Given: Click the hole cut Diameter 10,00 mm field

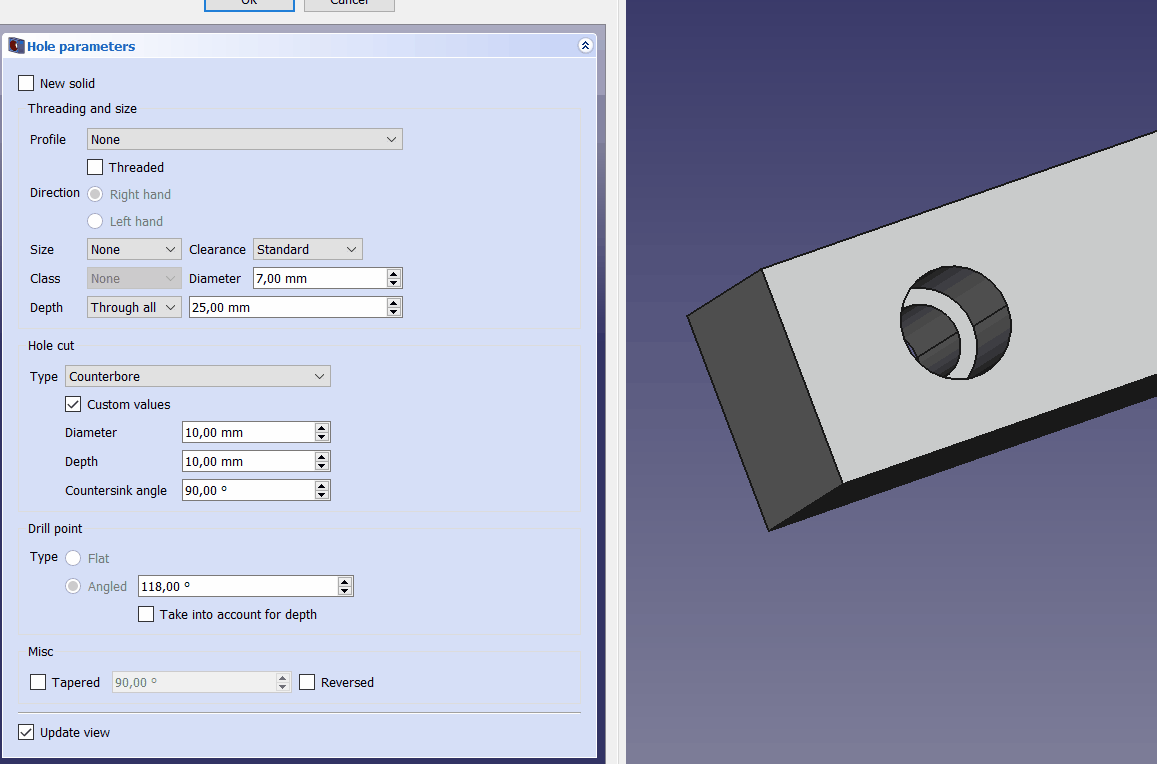Looking at the screenshot, I should (248, 433).
